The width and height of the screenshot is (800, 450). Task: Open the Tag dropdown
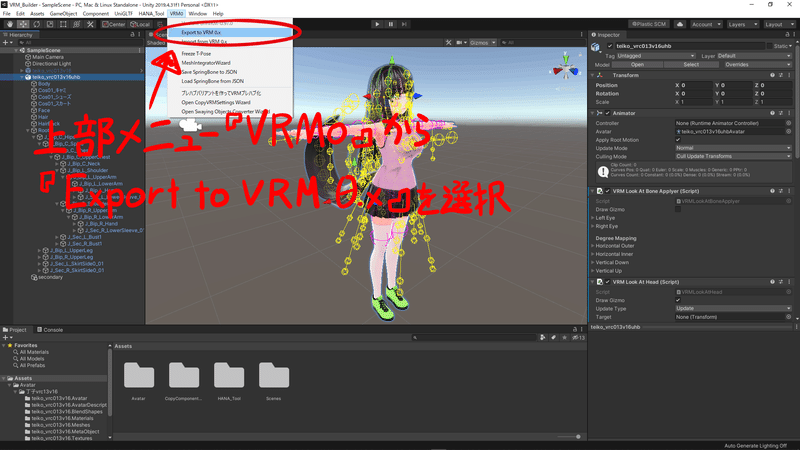(656, 56)
